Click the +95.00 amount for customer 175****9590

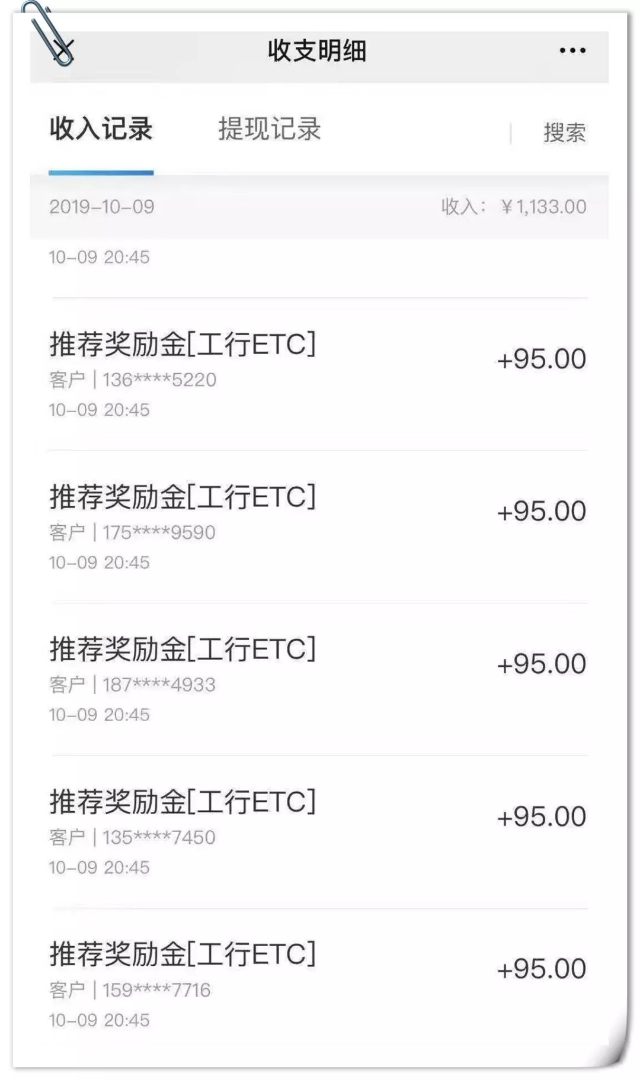pyautogui.click(x=541, y=512)
